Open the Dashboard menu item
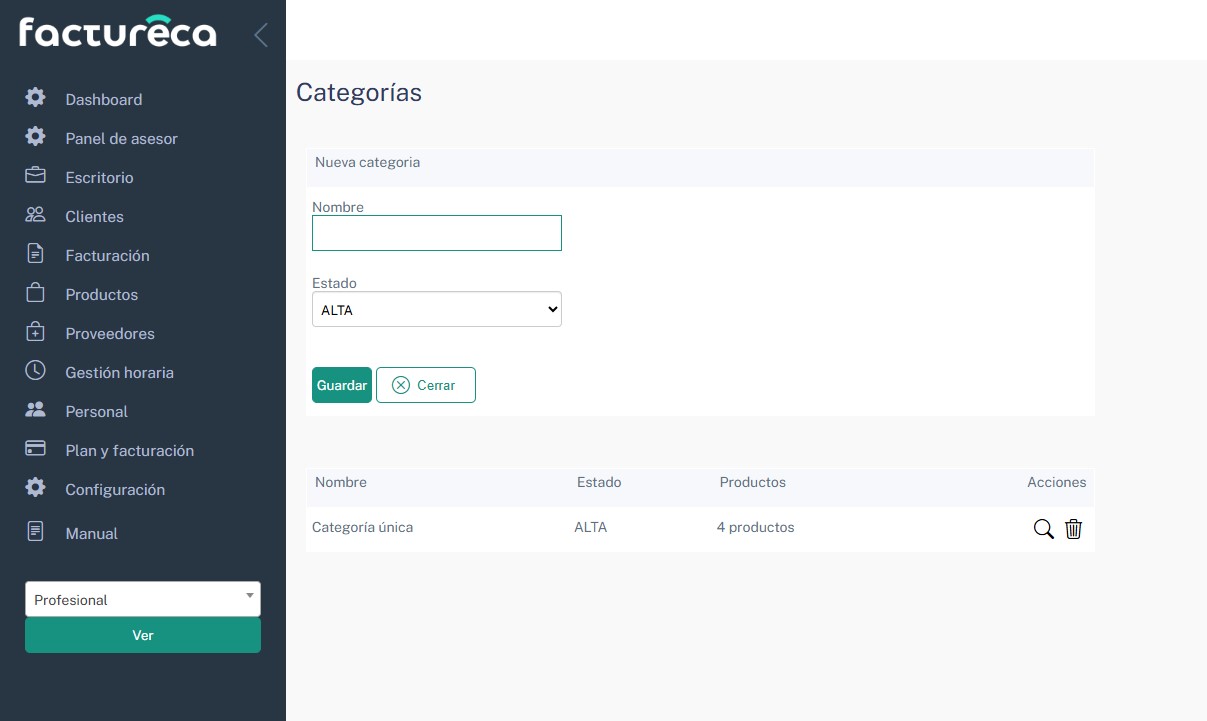This screenshot has height=721, width=1207. pyautogui.click(x=103, y=99)
